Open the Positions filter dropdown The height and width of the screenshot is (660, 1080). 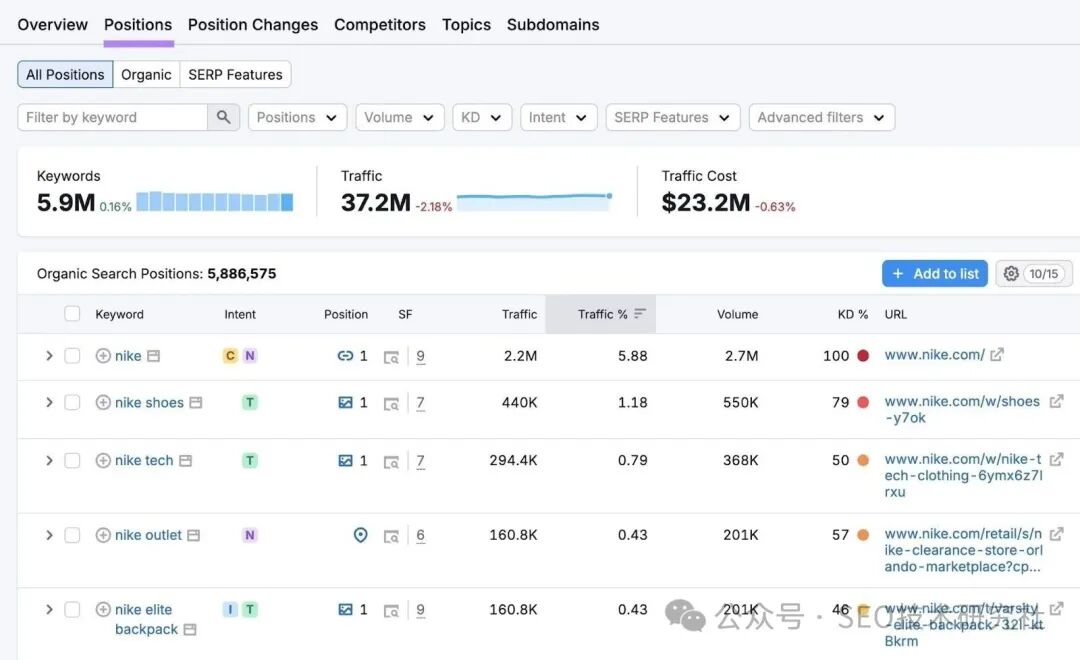(297, 117)
